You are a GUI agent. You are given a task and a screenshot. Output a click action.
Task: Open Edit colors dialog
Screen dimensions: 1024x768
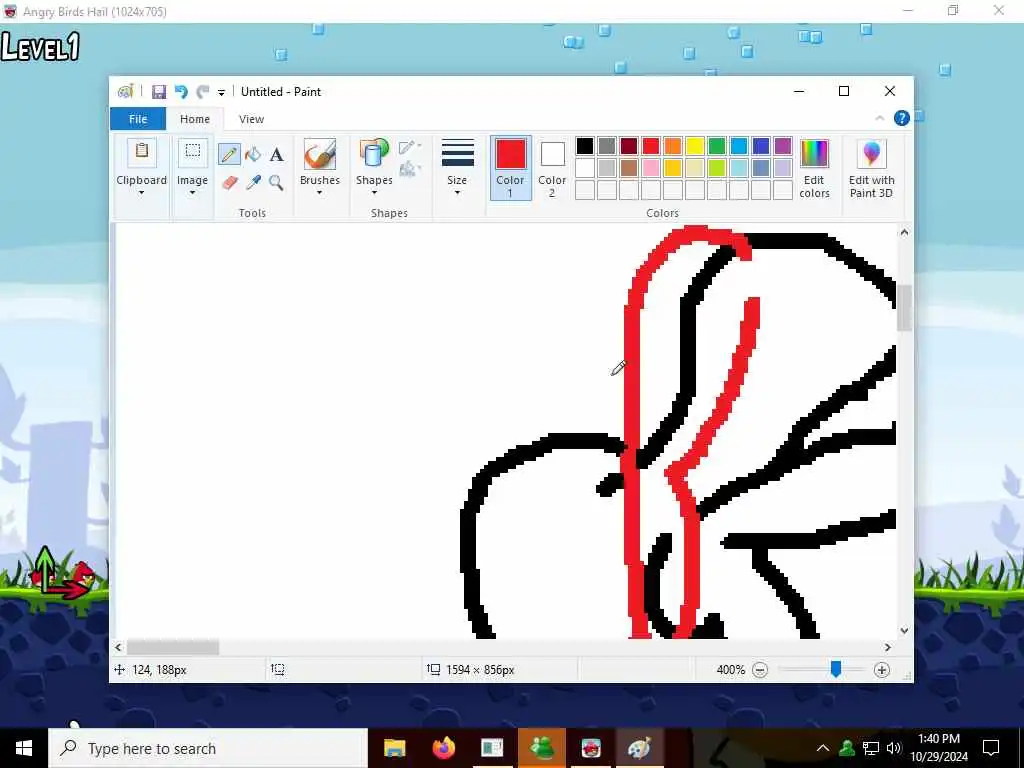tap(814, 168)
